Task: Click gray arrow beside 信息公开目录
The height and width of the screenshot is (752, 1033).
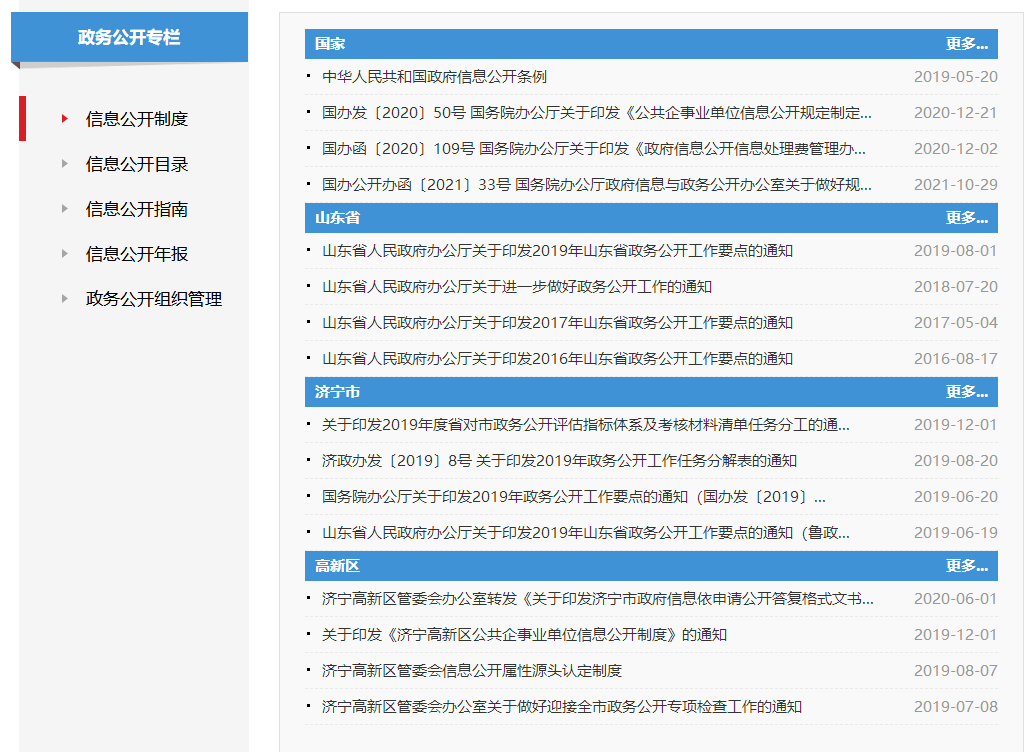Action: point(65,163)
